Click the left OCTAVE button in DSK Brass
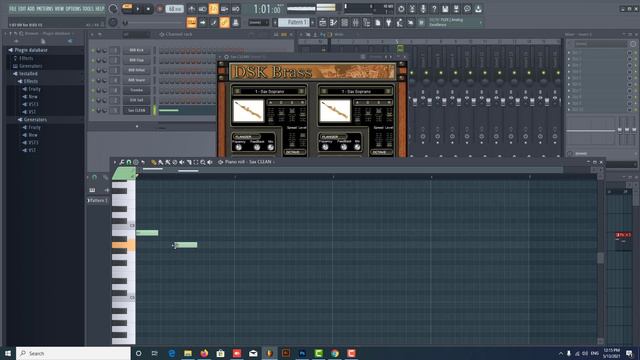This screenshot has height=360, width=640. tap(295, 152)
